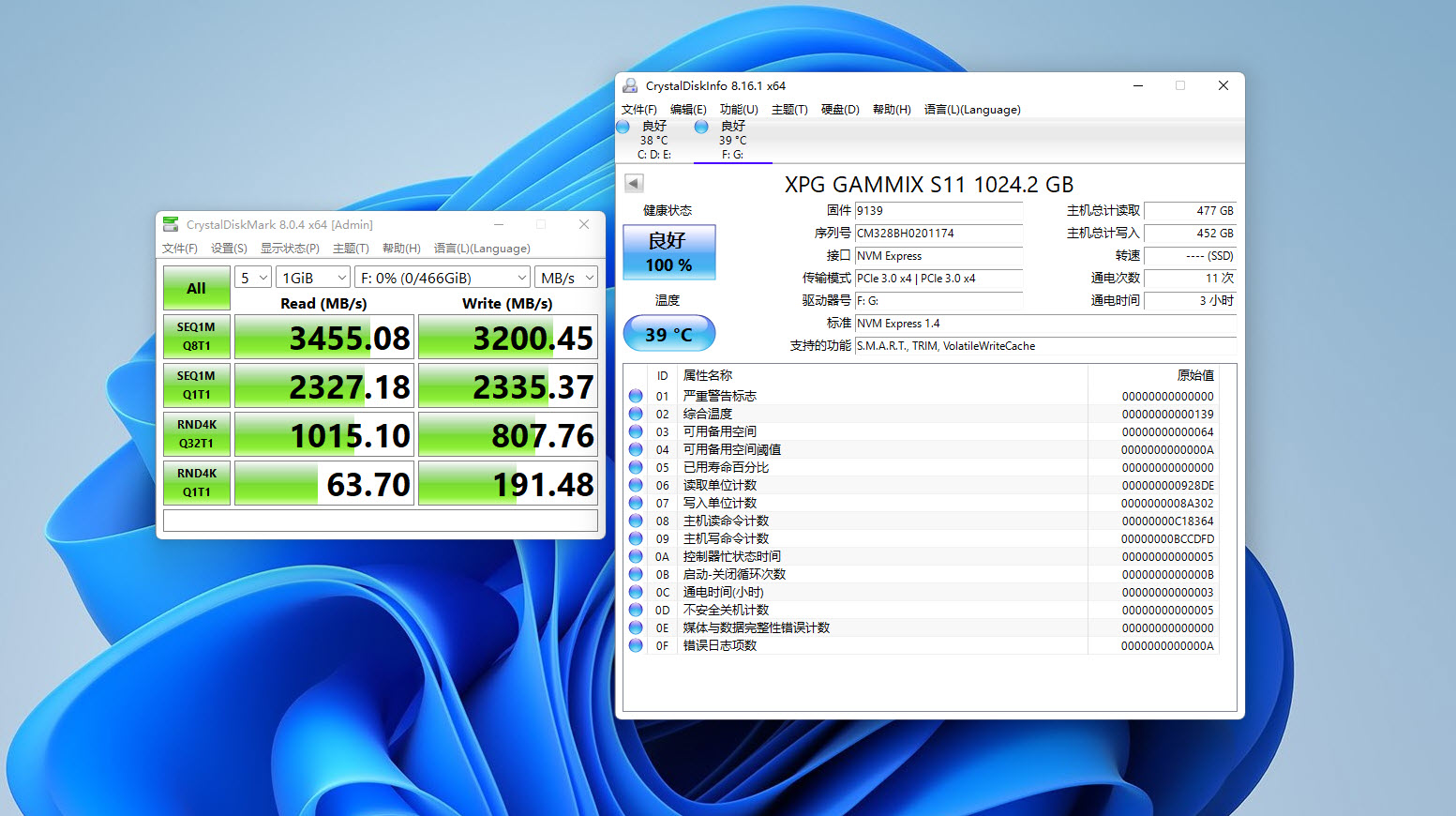Click the CrystalDiskMark application icon in title bar
Viewport: 1456px width, 816px height.
[170, 224]
